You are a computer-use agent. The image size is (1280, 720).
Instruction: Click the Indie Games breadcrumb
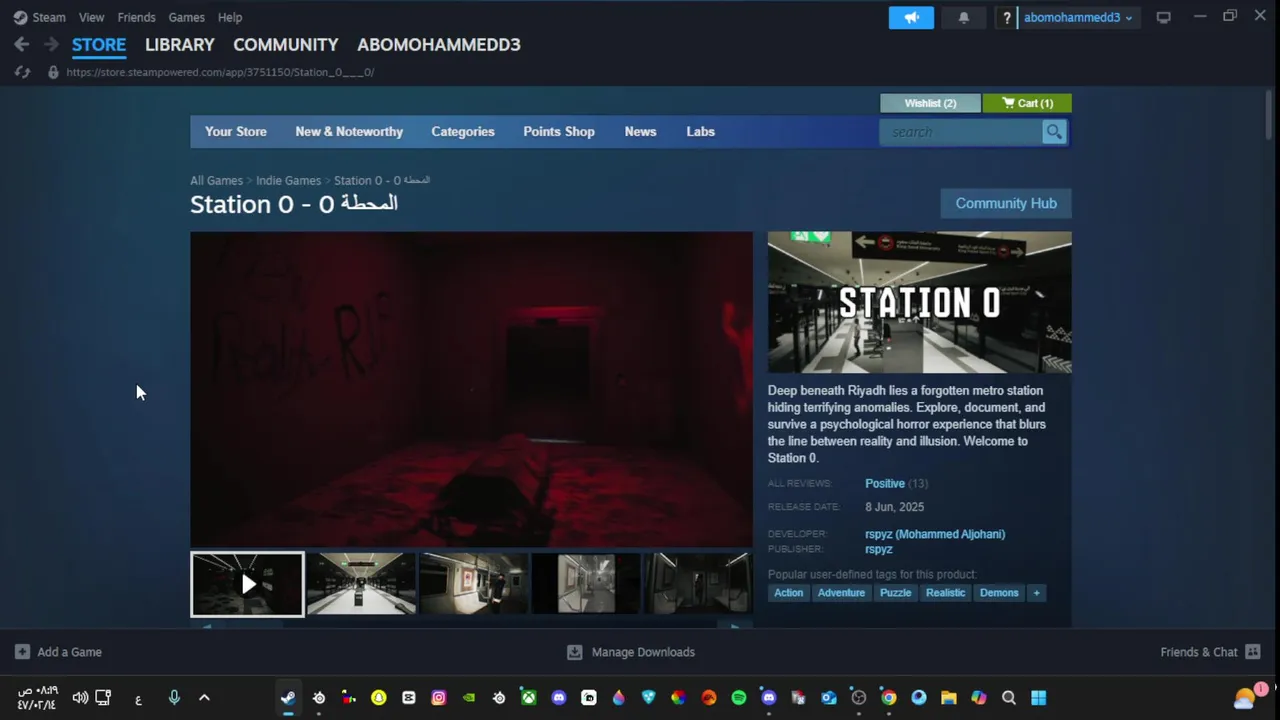[289, 181]
